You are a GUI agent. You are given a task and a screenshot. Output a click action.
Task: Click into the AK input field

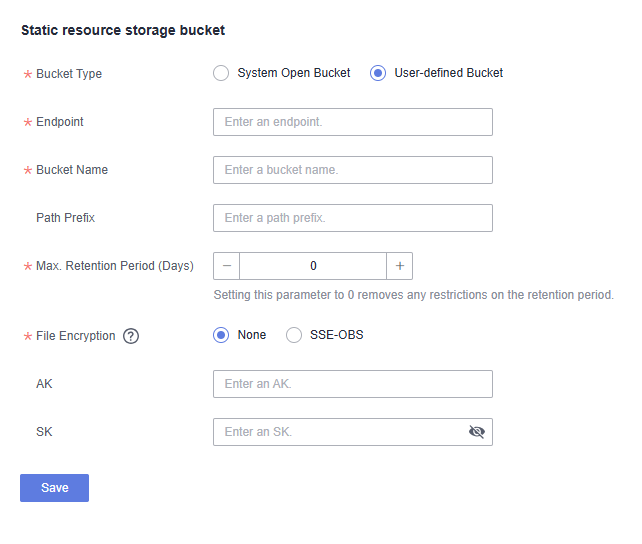pyautogui.click(x=352, y=384)
